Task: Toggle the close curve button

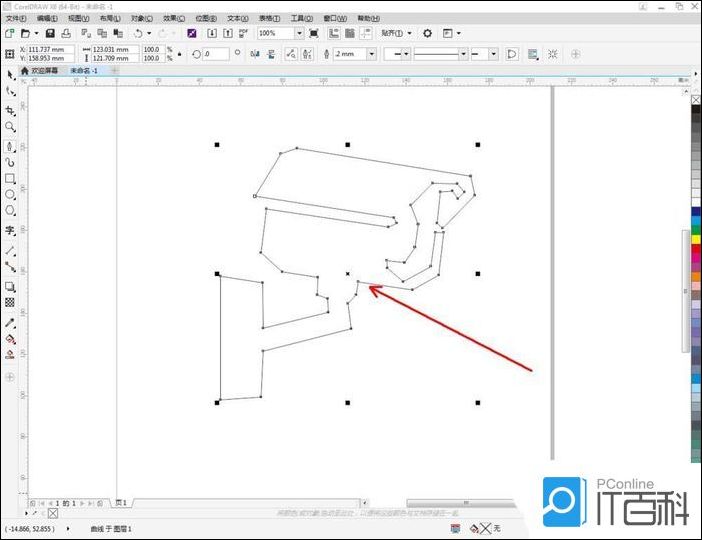Action: point(511,54)
